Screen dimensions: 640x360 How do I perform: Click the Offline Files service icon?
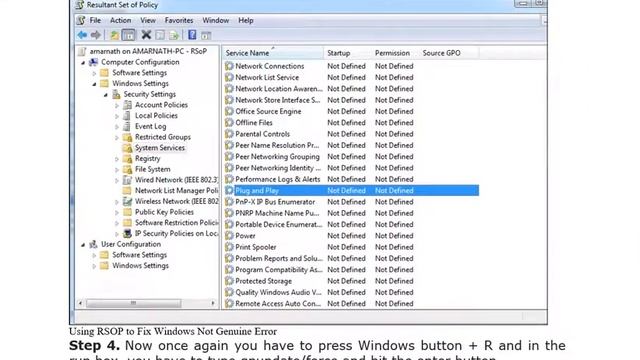(229, 123)
